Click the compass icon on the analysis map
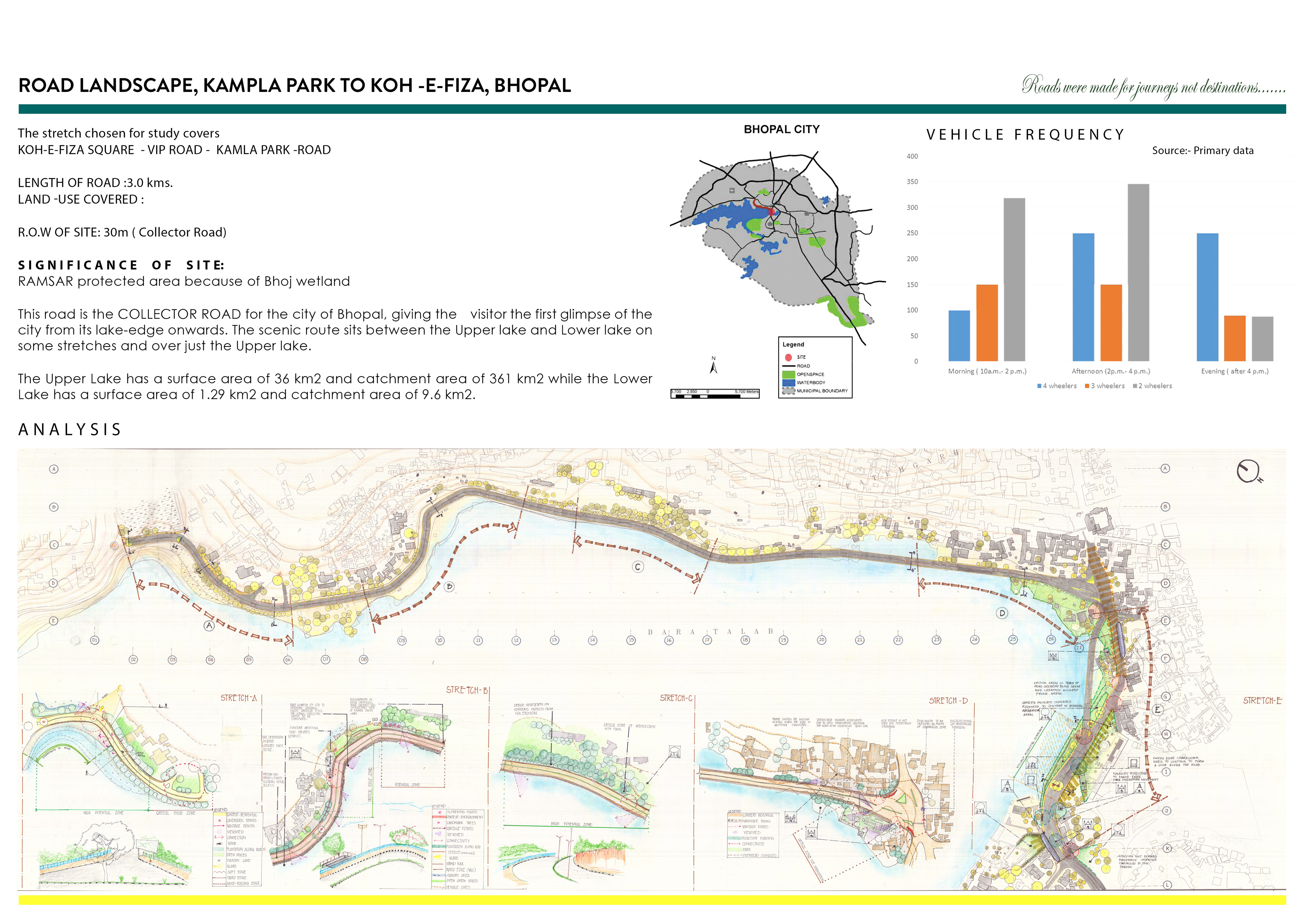Screen dimensions: 1307x924 (1248, 471)
